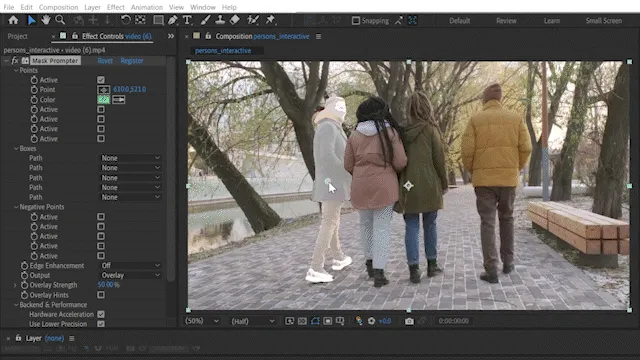Viewport: 640px width, 360px height.
Task: Disable Hardware Acceleration checkbox
Action: click(101, 314)
